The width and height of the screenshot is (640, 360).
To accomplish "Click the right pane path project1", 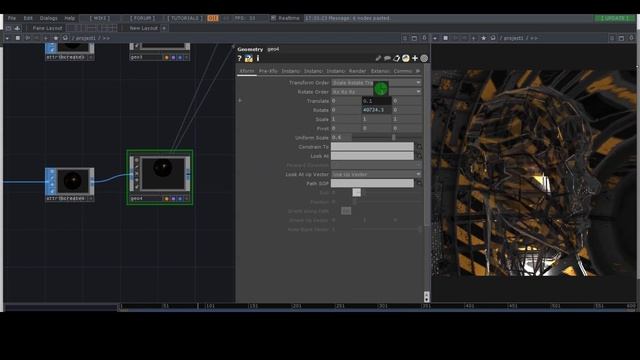I will [513, 38].
